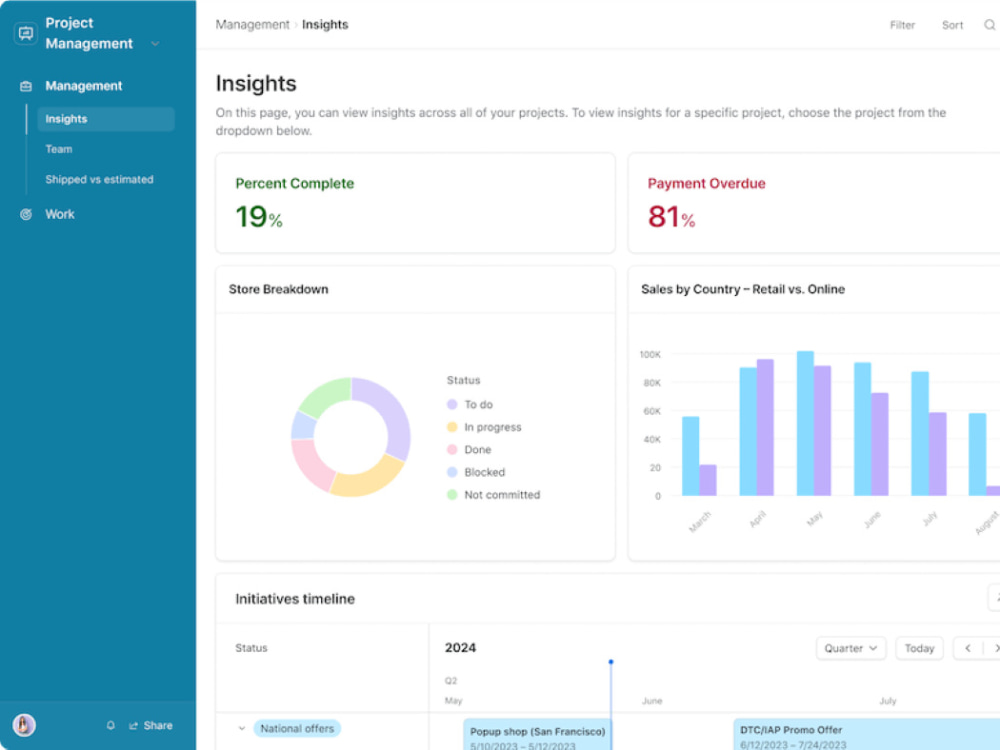Open the Popup shop (San Francisco) timeline bar

tap(537, 735)
